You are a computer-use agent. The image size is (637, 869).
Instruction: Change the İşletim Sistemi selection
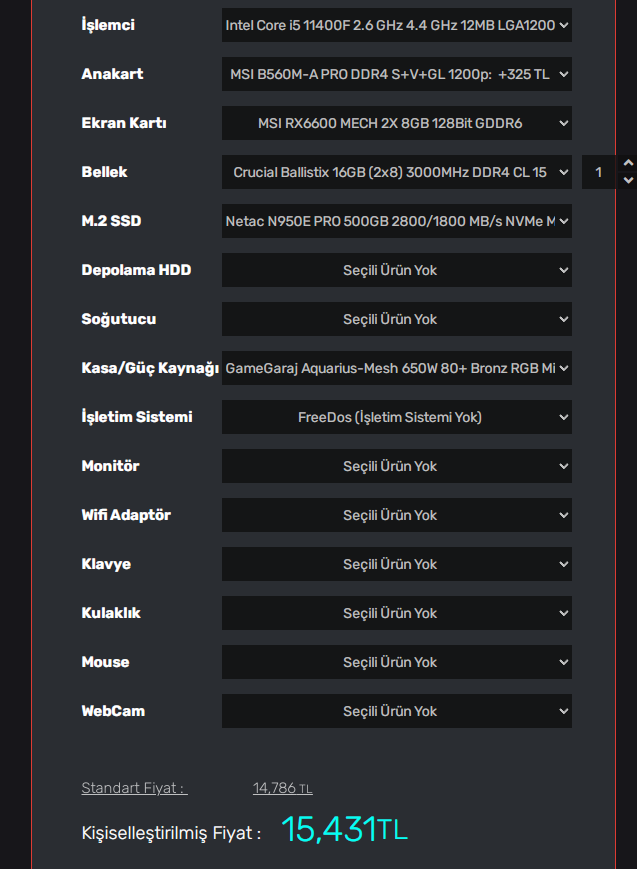(396, 417)
